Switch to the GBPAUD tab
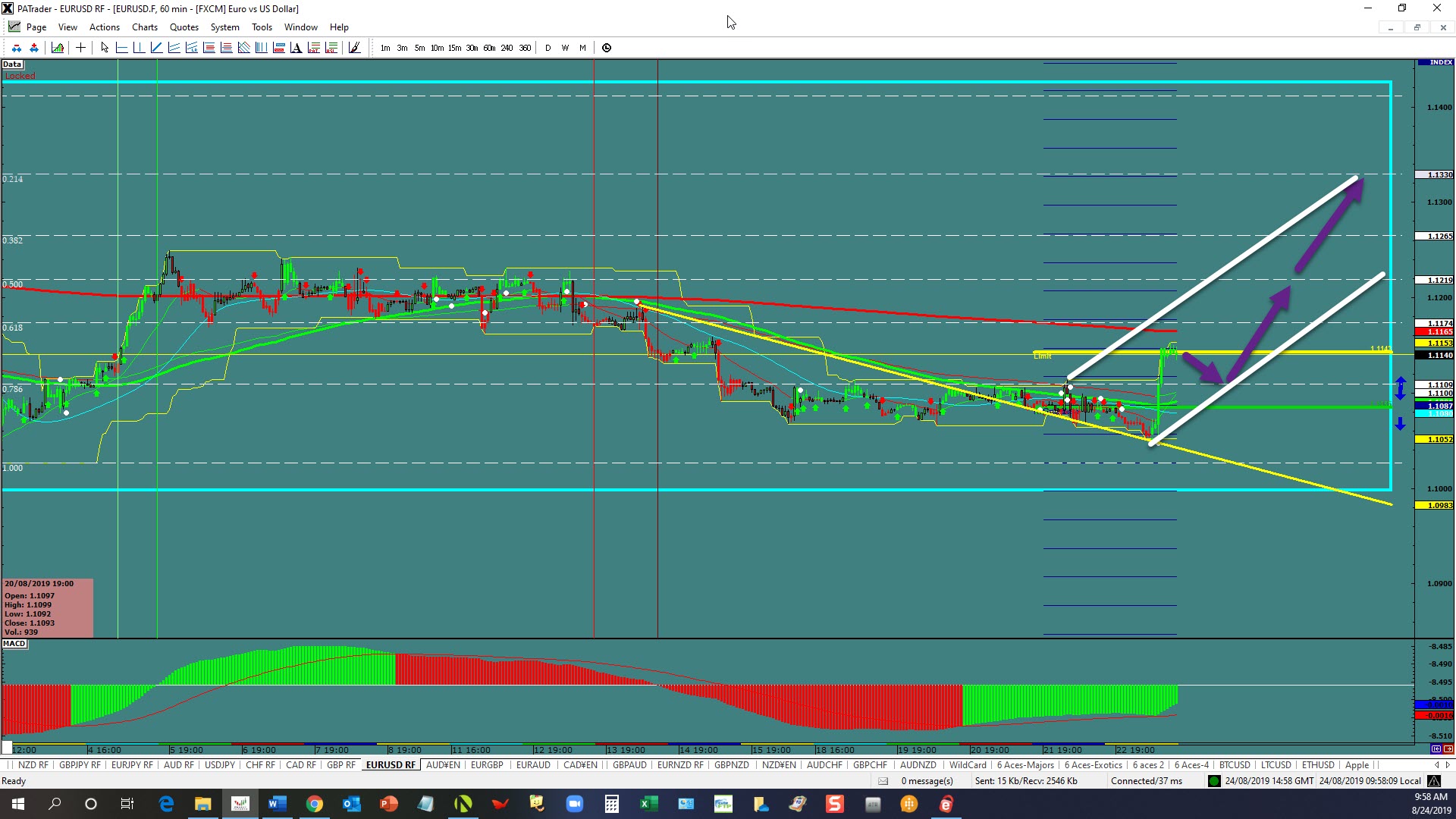 (x=629, y=765)
